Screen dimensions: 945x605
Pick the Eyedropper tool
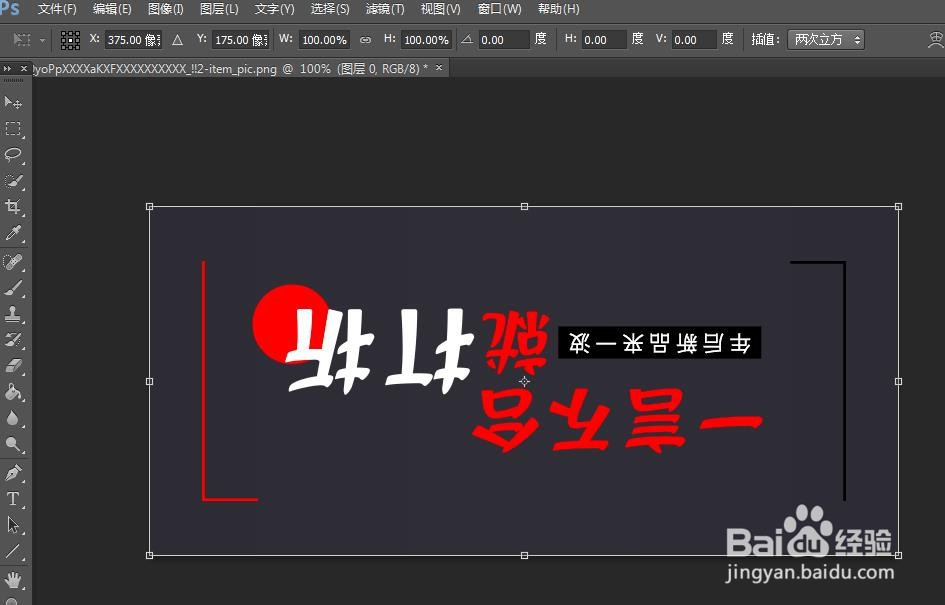coord(13,233)
